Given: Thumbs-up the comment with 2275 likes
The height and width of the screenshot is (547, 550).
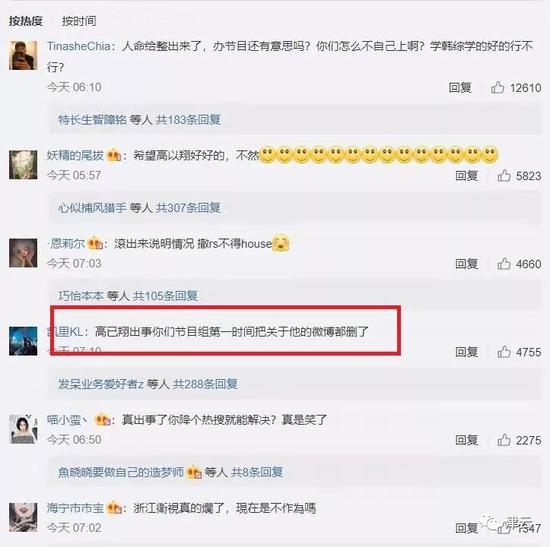Looking at the screenshot, I should [504, 440].
